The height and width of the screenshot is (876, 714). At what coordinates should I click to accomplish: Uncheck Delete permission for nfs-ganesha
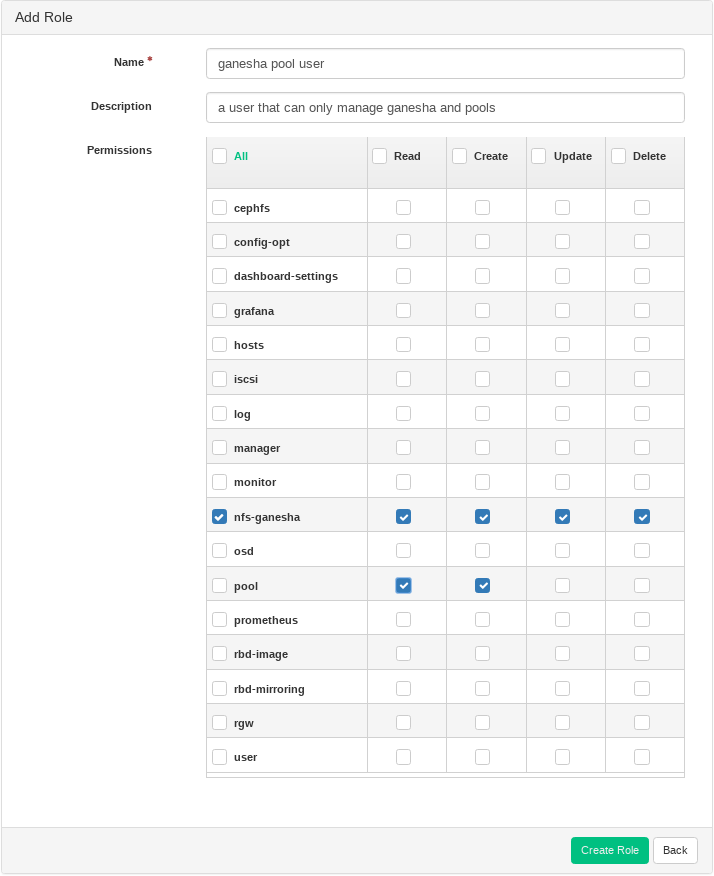point(642,517)
